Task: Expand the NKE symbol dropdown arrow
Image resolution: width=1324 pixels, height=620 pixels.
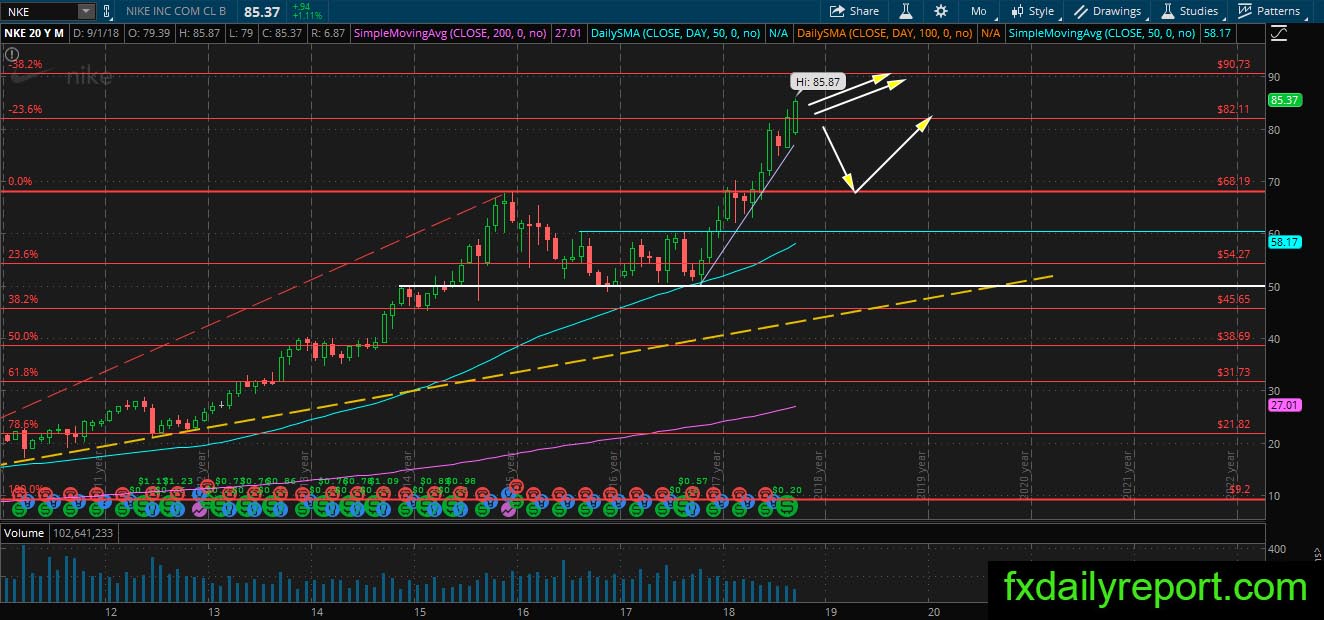Action: [86, 11]
